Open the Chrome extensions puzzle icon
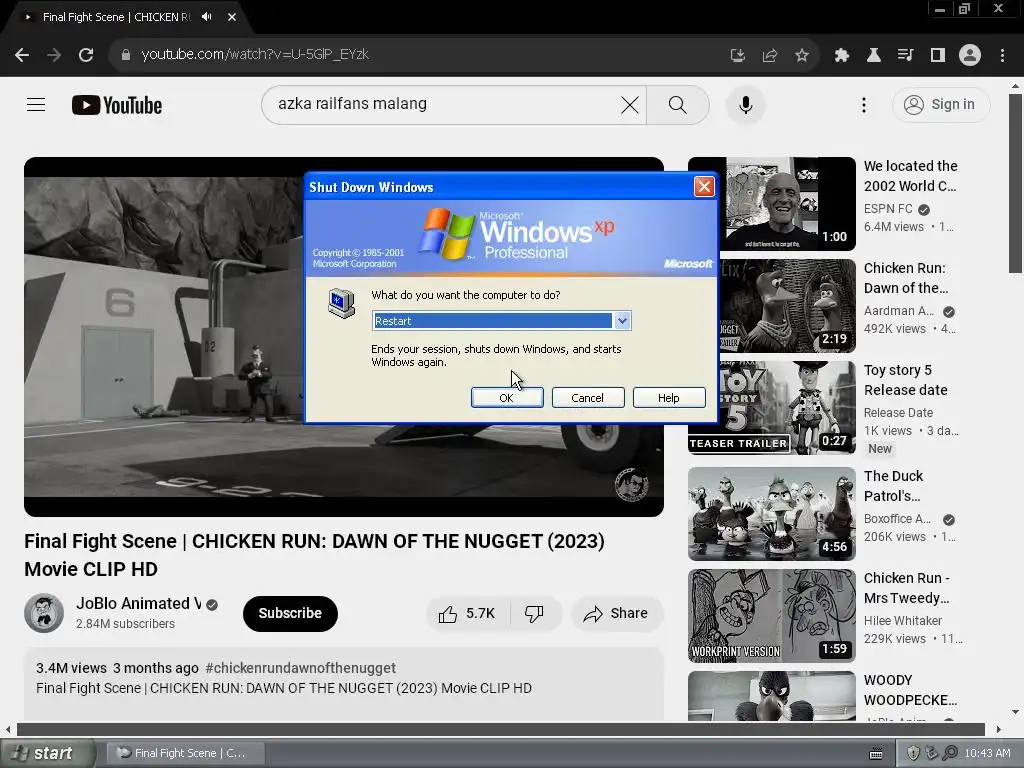 tap(842, 56)
